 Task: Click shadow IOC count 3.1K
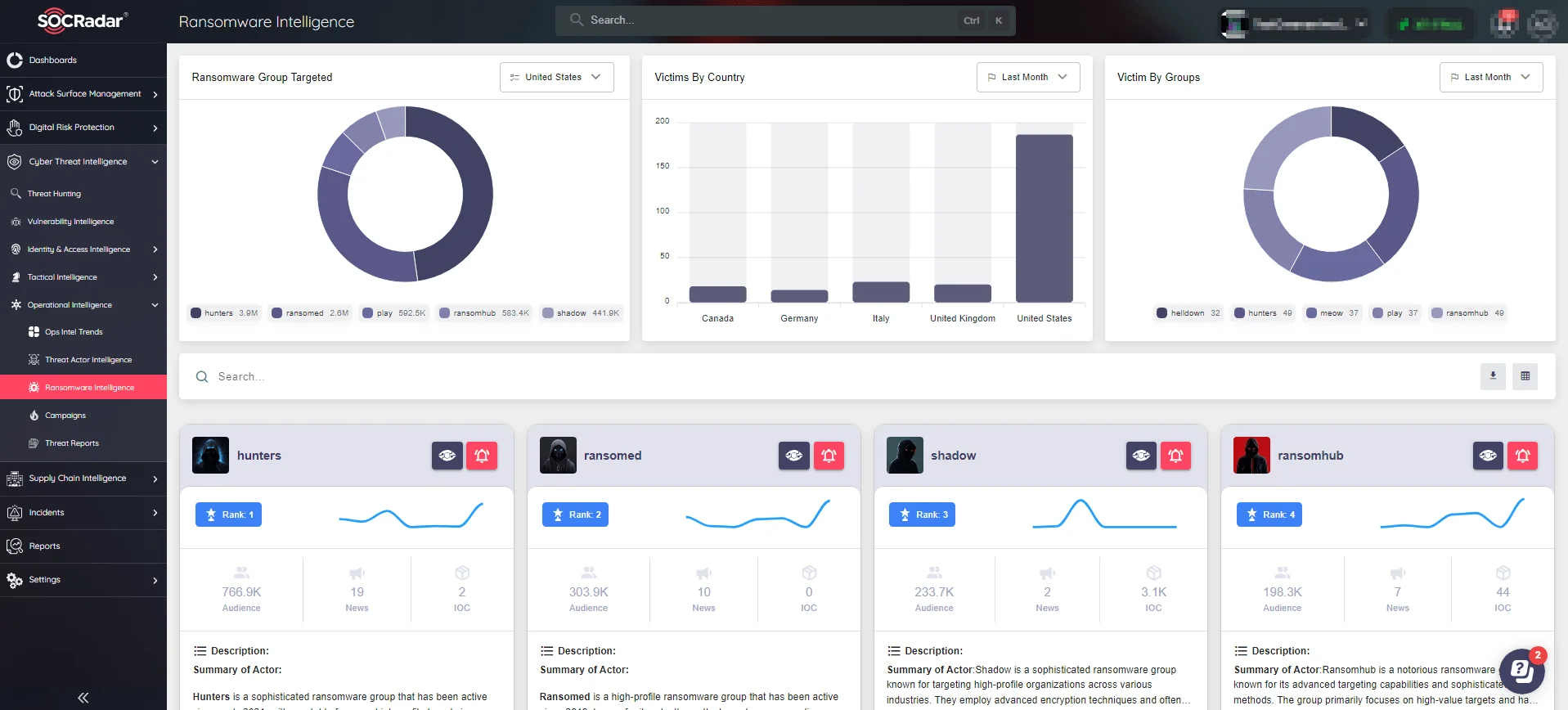(x=1153, y=592)
